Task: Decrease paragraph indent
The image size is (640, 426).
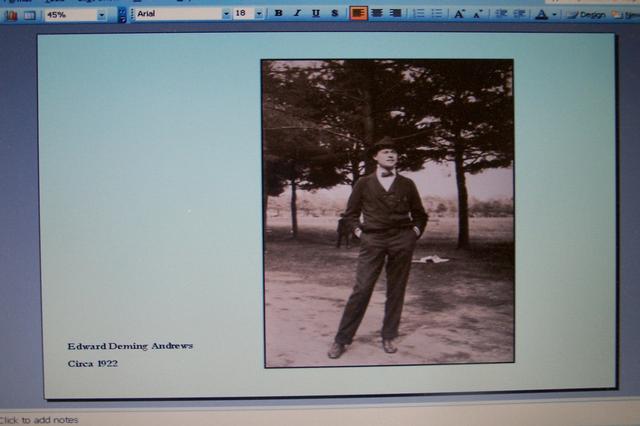Action: click(x=501, y=14)
